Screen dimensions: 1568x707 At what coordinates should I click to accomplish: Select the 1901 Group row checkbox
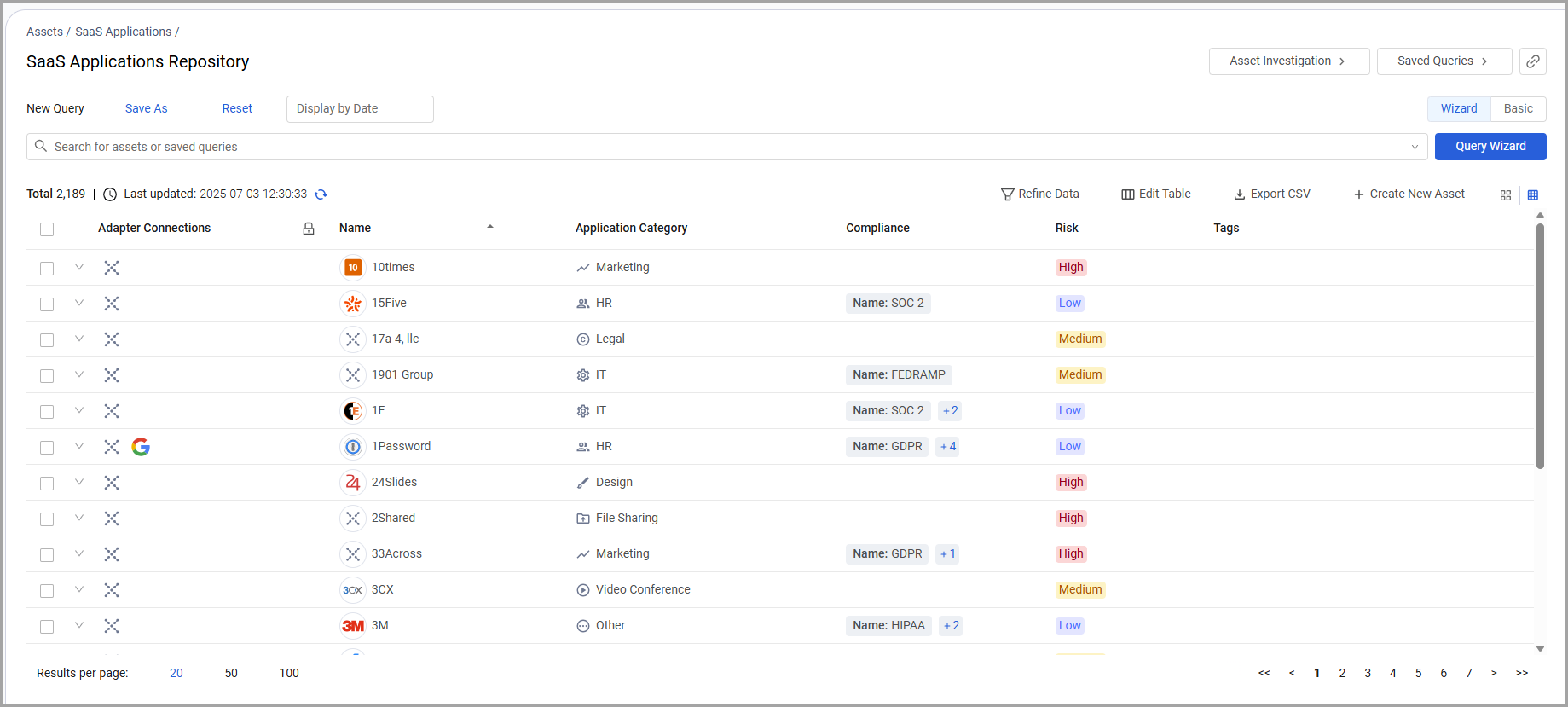click(x=47, y=376)
